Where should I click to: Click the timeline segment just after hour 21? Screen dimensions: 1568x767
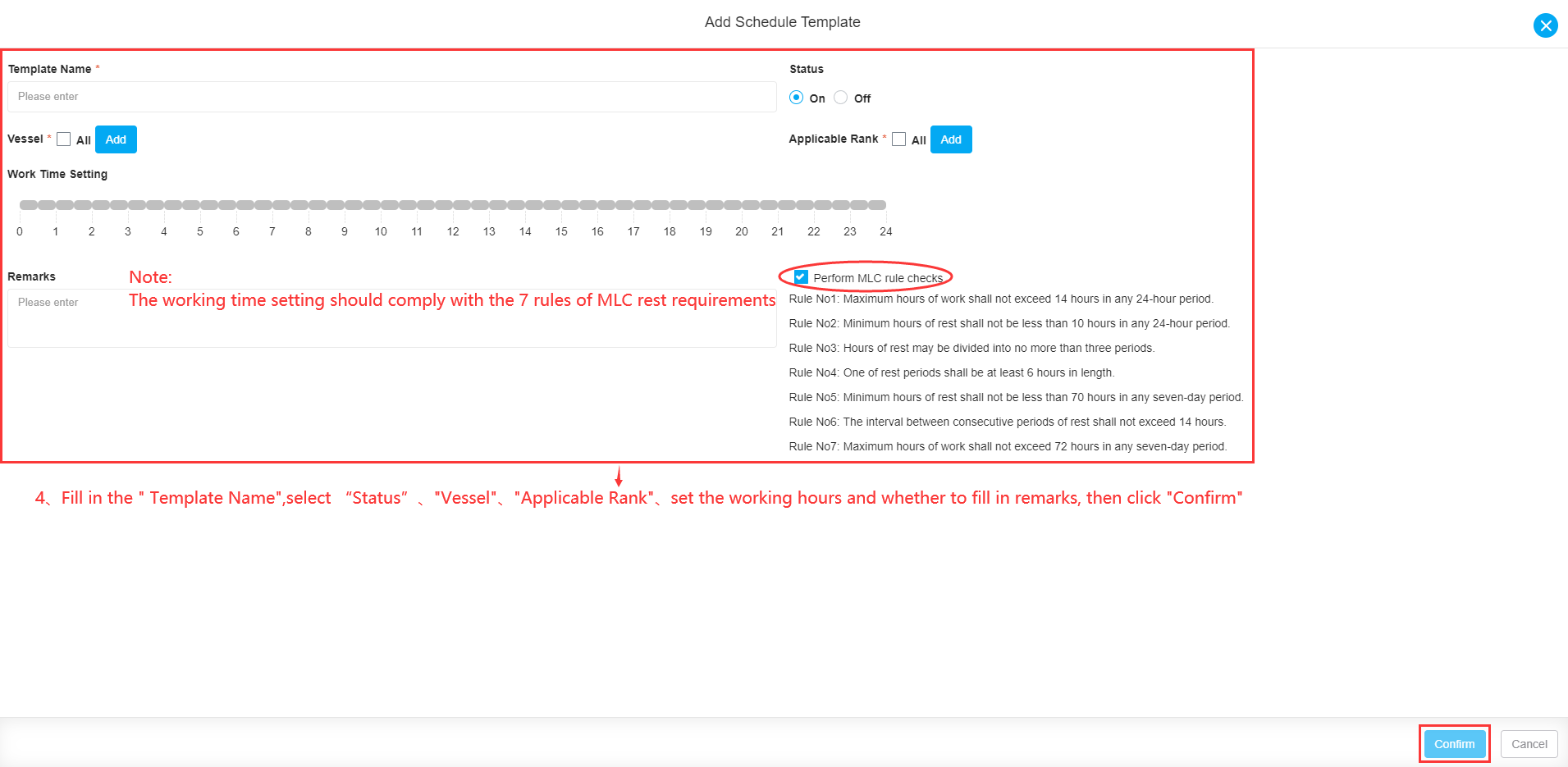pos(787,205)
